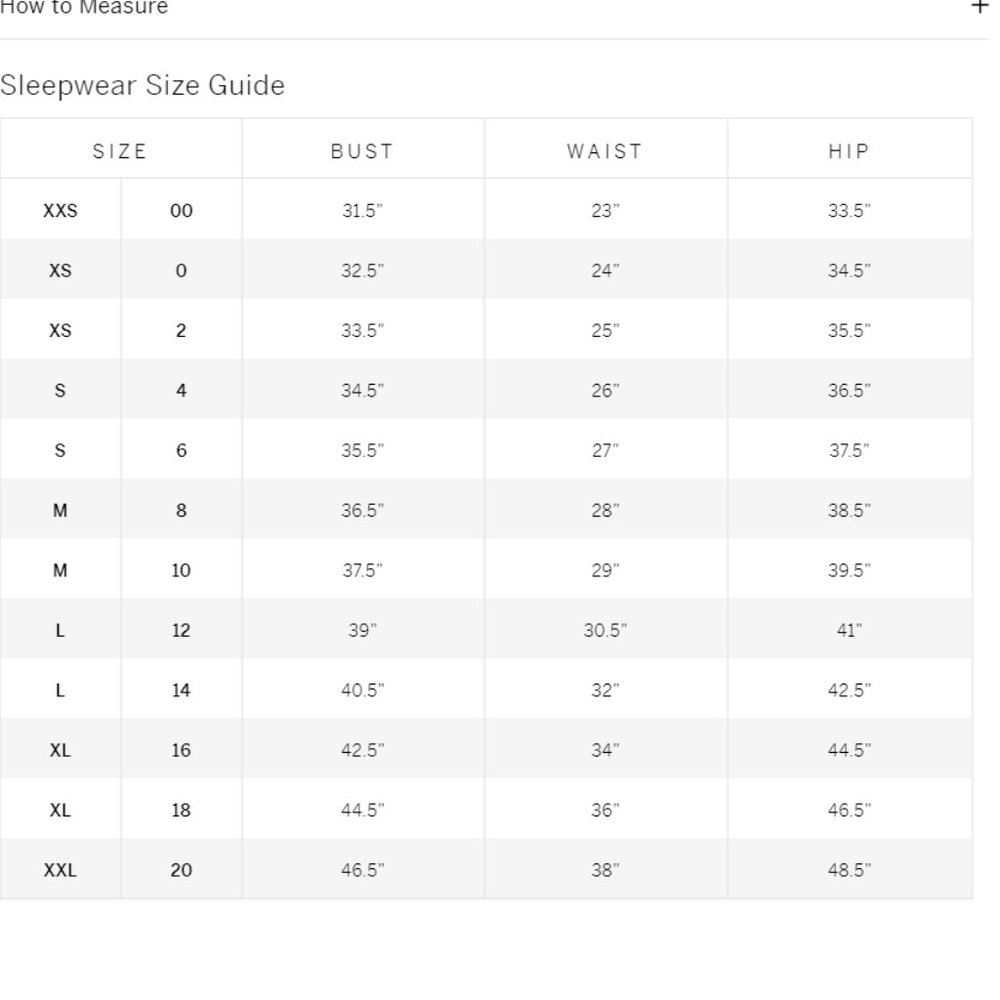
Task: Select the numeric size 12 cell
Action: coord(181,630)
